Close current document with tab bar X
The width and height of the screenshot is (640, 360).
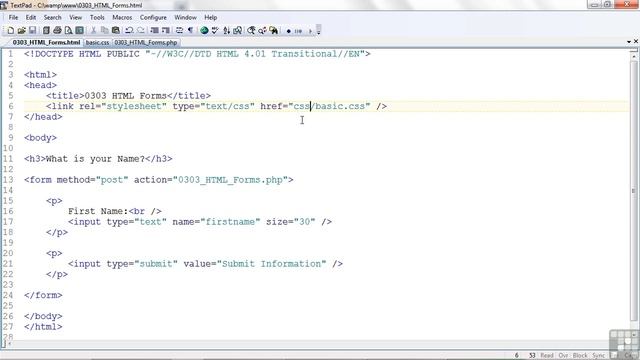tap(636, 42)
